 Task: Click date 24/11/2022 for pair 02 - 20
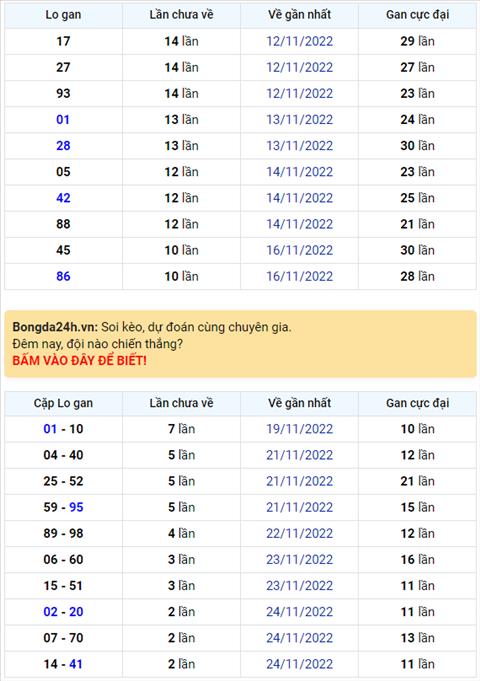pos(300,612)
